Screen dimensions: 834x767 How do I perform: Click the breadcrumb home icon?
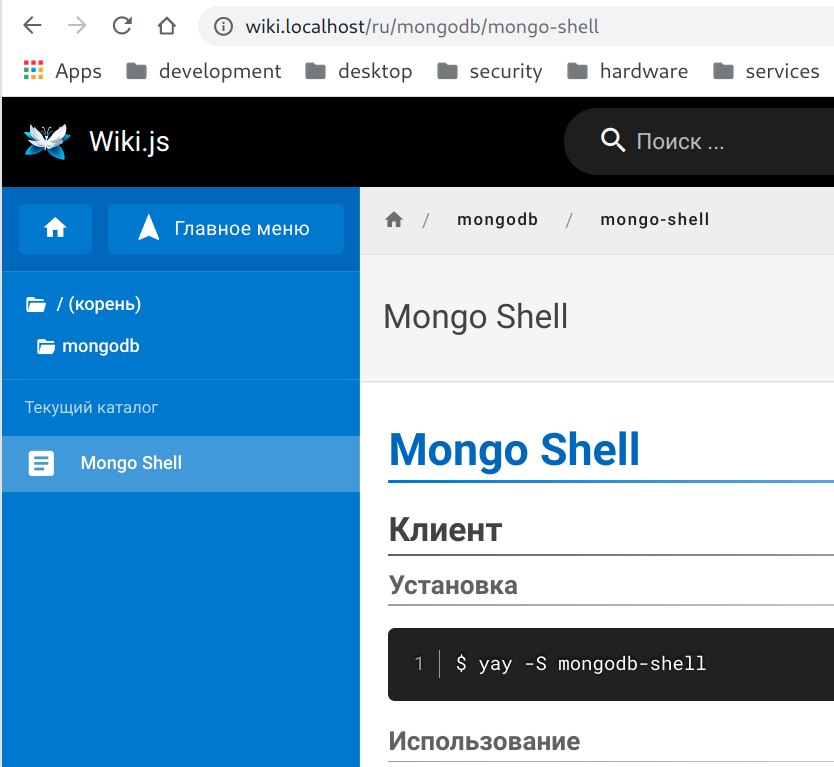[394, 220]
